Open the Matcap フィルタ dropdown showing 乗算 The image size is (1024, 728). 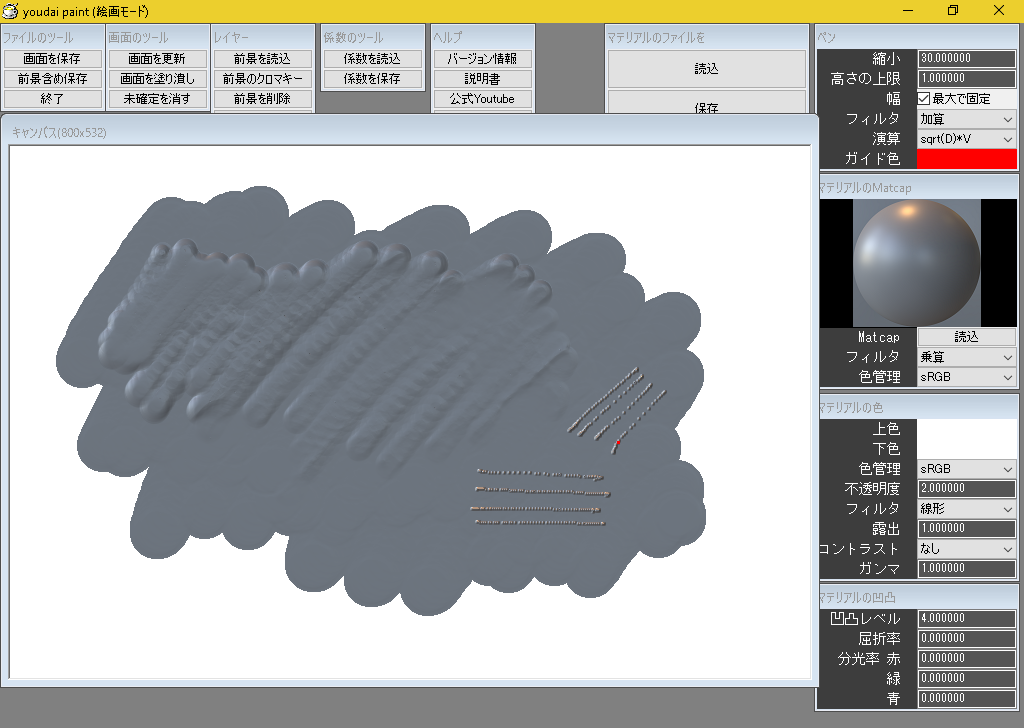click(966, 356)
